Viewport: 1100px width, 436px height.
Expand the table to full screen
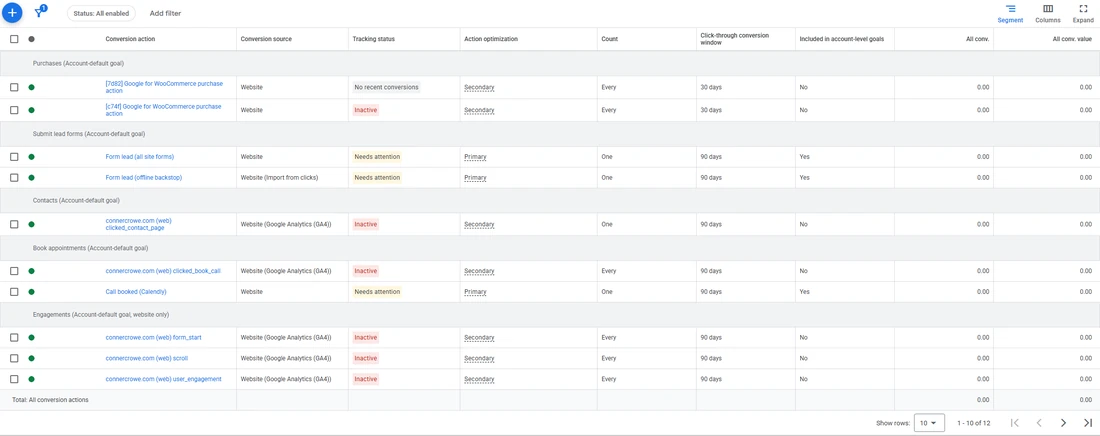click(x=1083, y=13)
